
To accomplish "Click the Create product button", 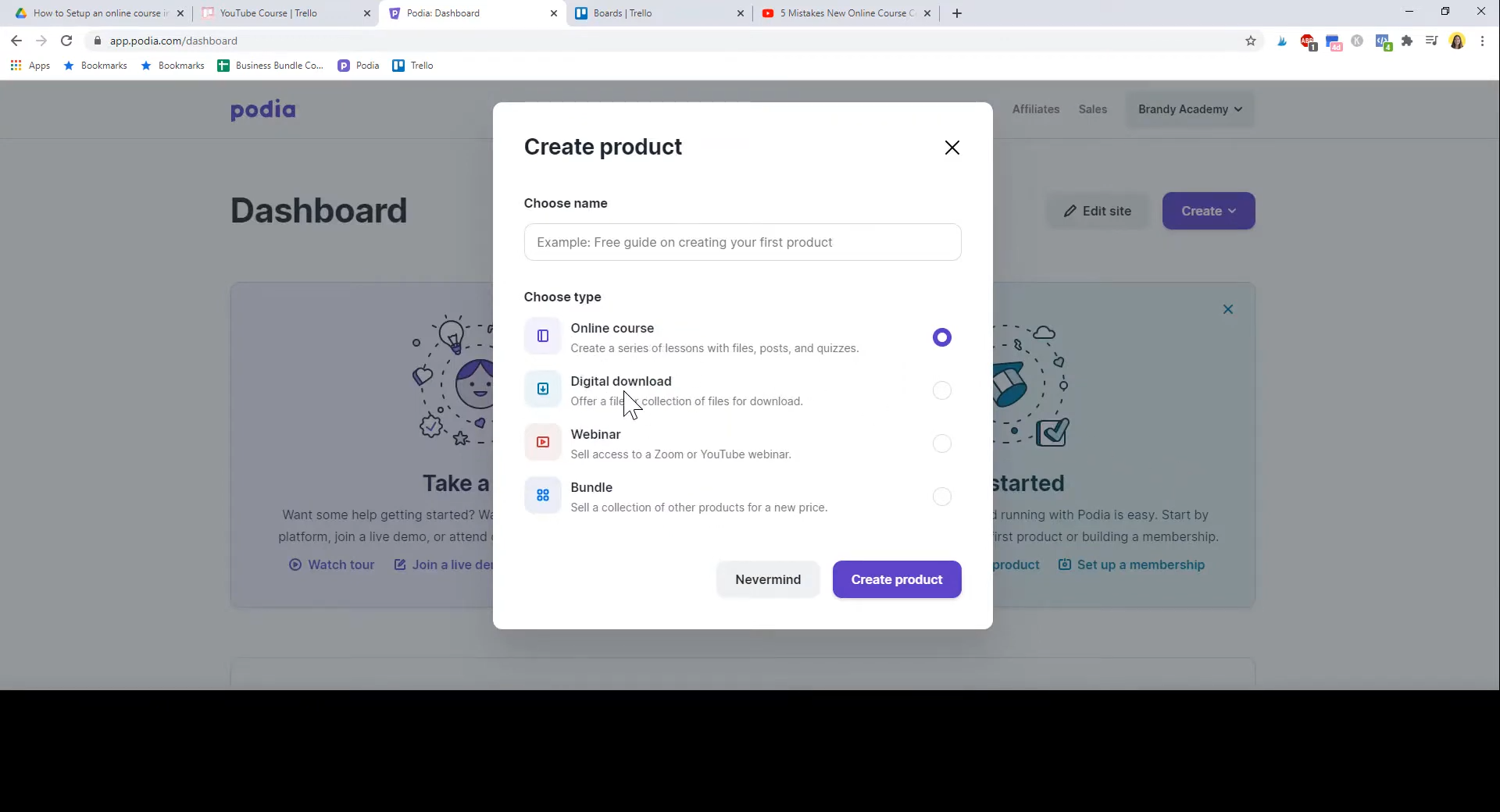I will 897,579.
